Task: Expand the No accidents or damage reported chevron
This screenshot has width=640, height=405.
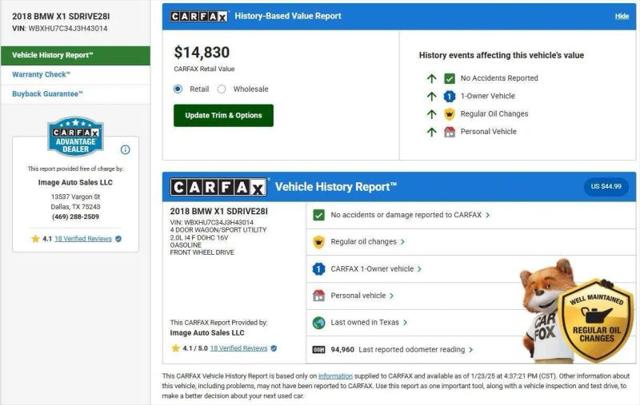Action: [487, 215]
